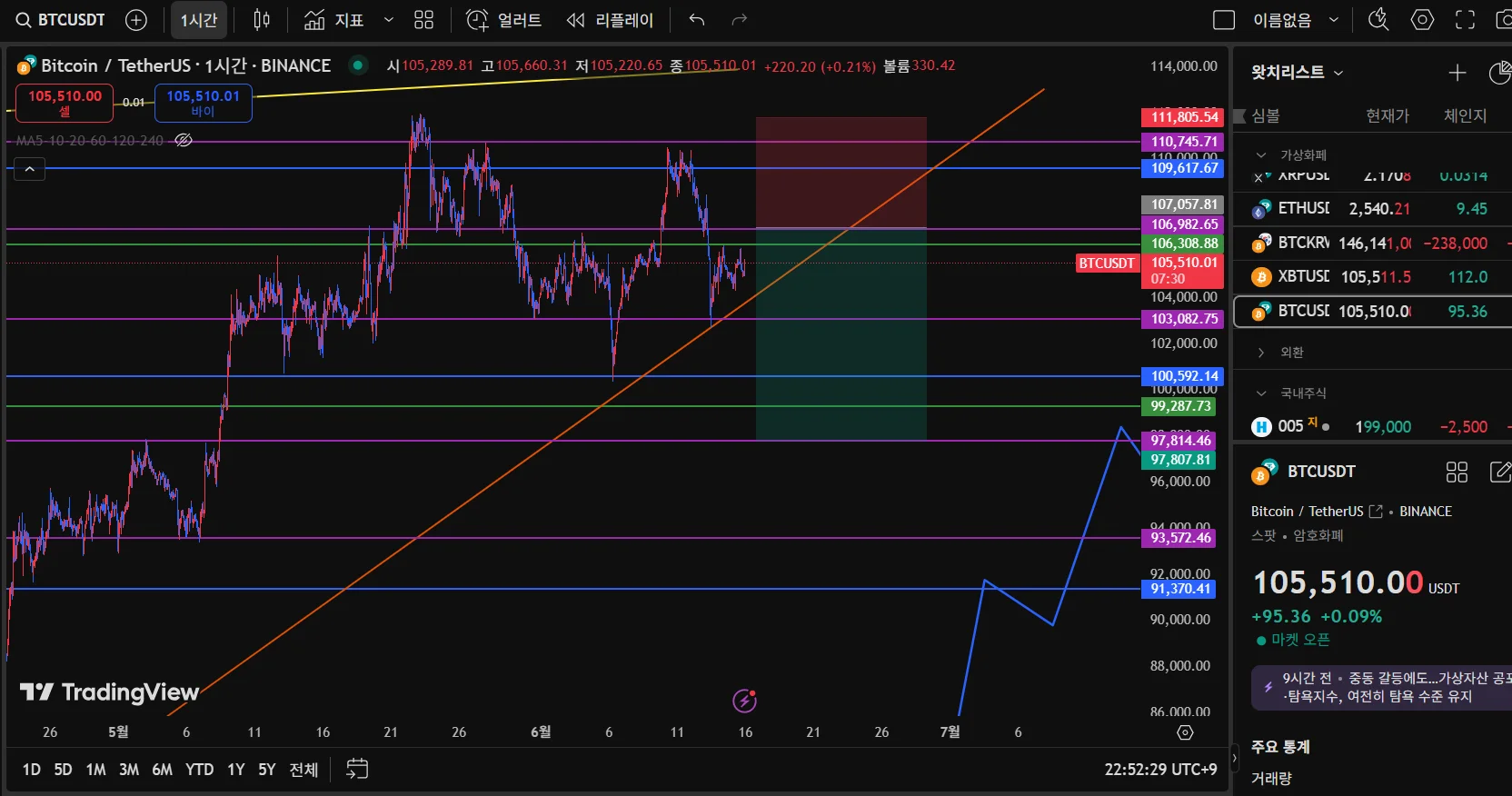
Task: Sort watchlist by 현재가 column
Action: (1388, 115)
